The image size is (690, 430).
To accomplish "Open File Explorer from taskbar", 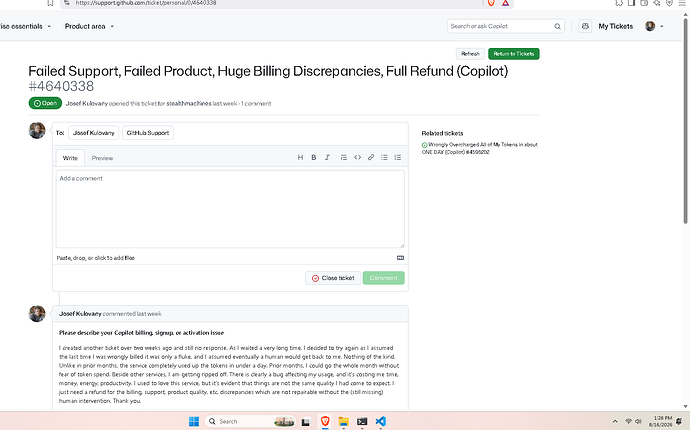I will 344,422.
